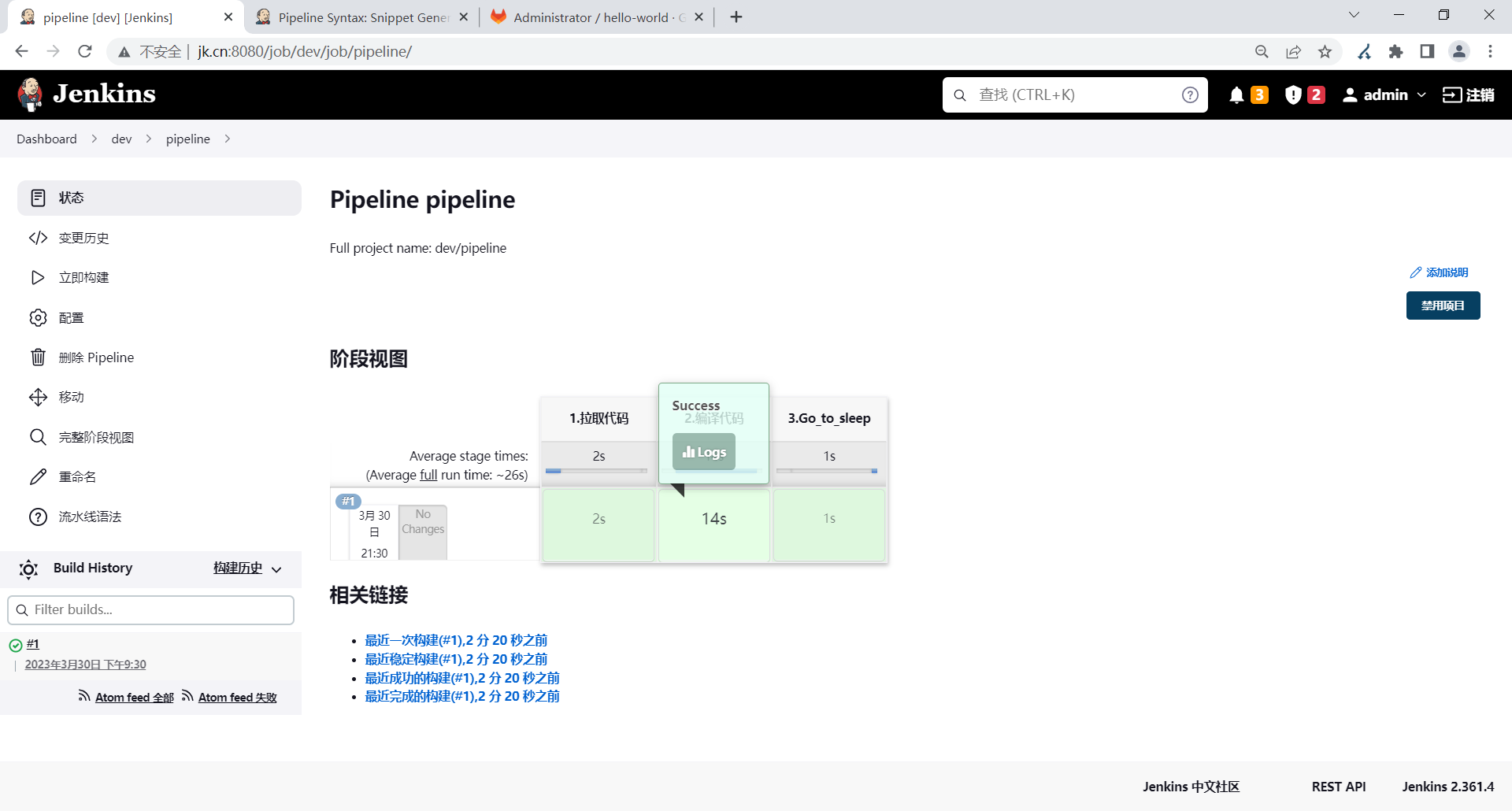Click the Build History sun icon
Screen dimensions: 1512x811
(x=28, y=569)
